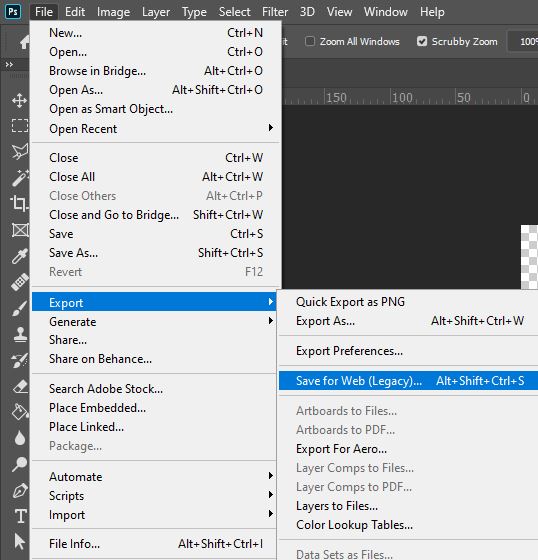Choose File Info... menu entry

[x=154, y=544]
